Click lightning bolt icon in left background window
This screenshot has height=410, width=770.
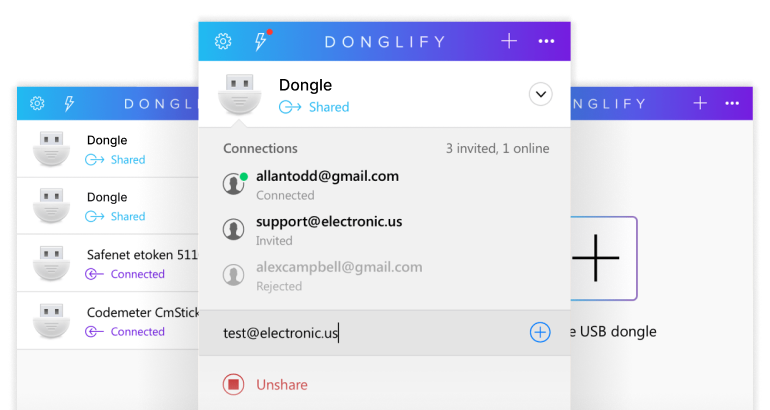[x=69, y=103]
